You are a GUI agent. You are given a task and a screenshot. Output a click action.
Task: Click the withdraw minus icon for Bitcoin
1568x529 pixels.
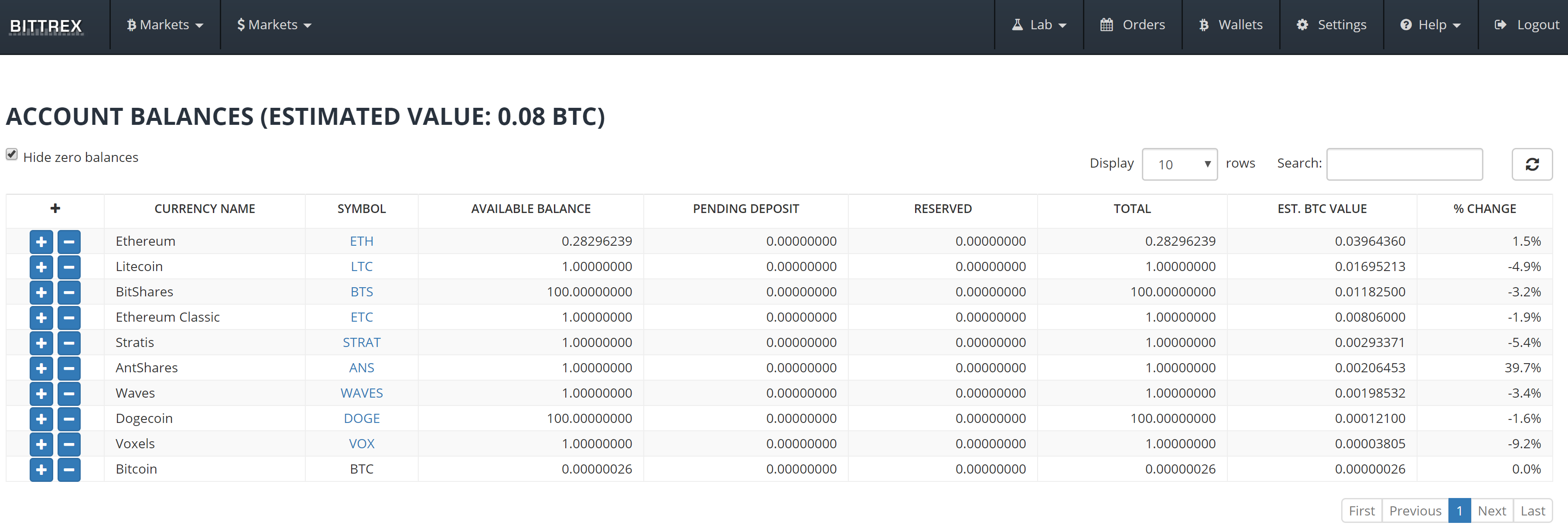pos(69,469)
